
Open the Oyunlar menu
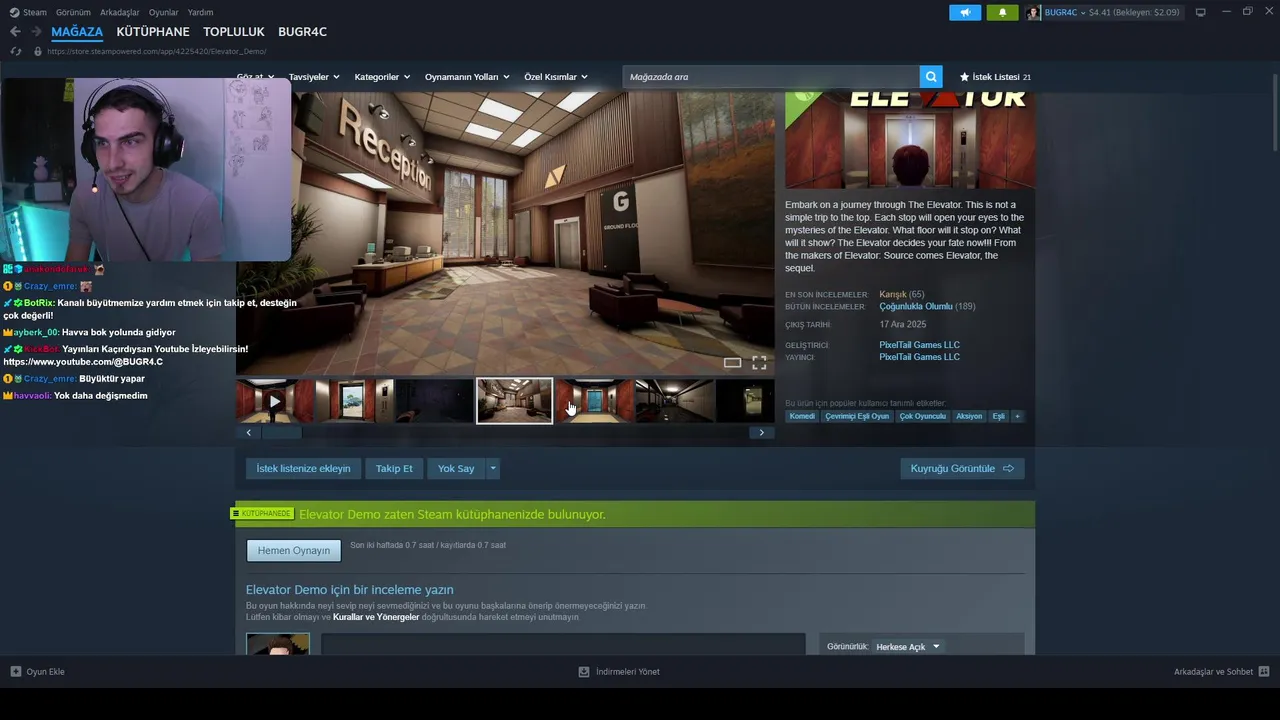164,12
